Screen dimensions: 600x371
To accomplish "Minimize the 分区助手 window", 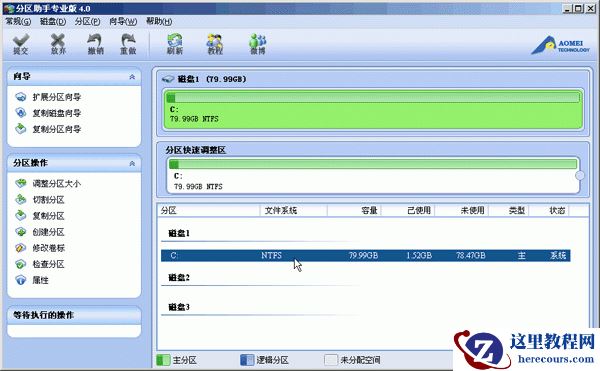I will click(567, 8).
